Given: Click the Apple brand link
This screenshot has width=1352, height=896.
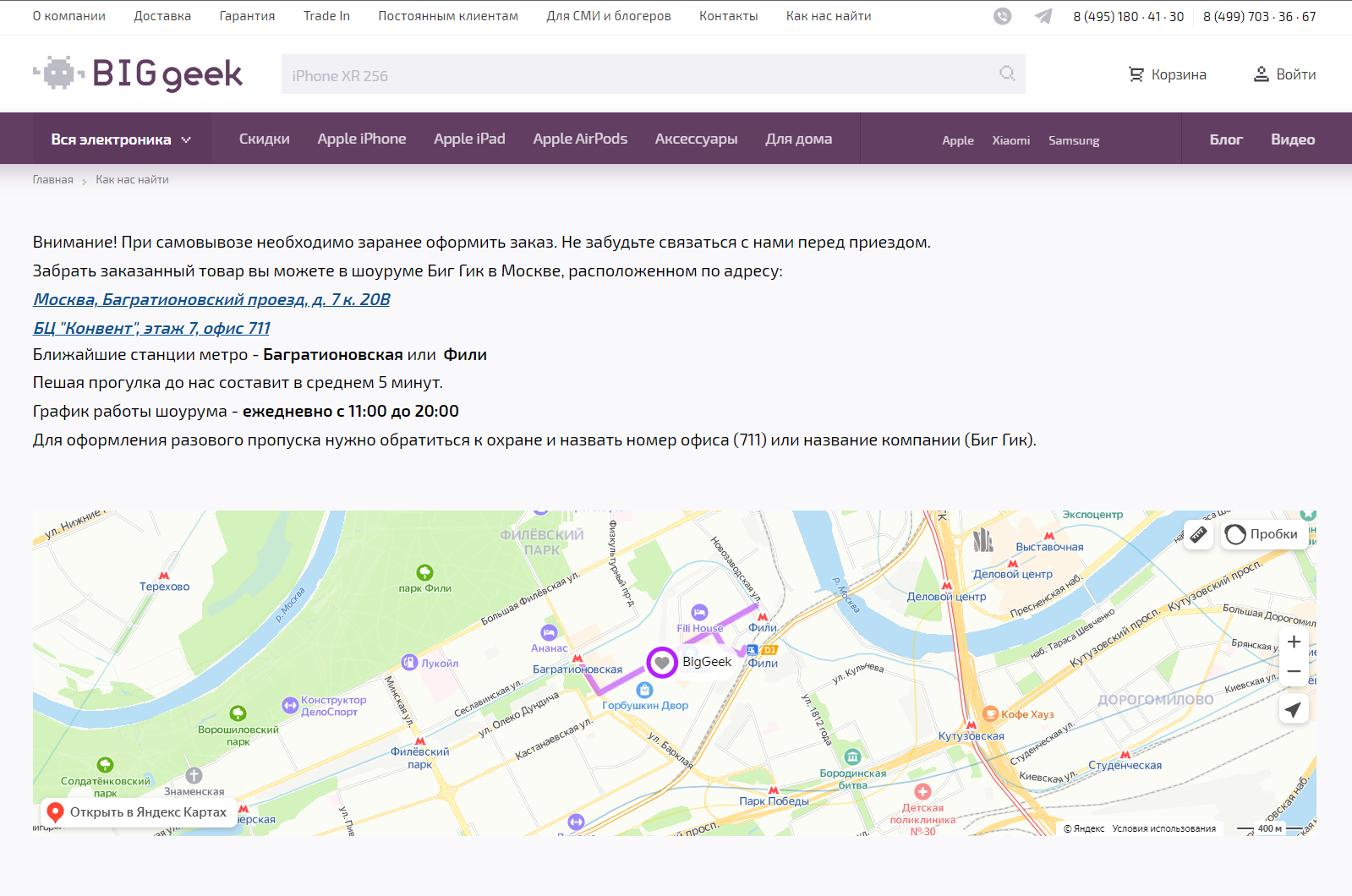Looking at the screenshot, I should pyautogui.click(x=958, y=140).
